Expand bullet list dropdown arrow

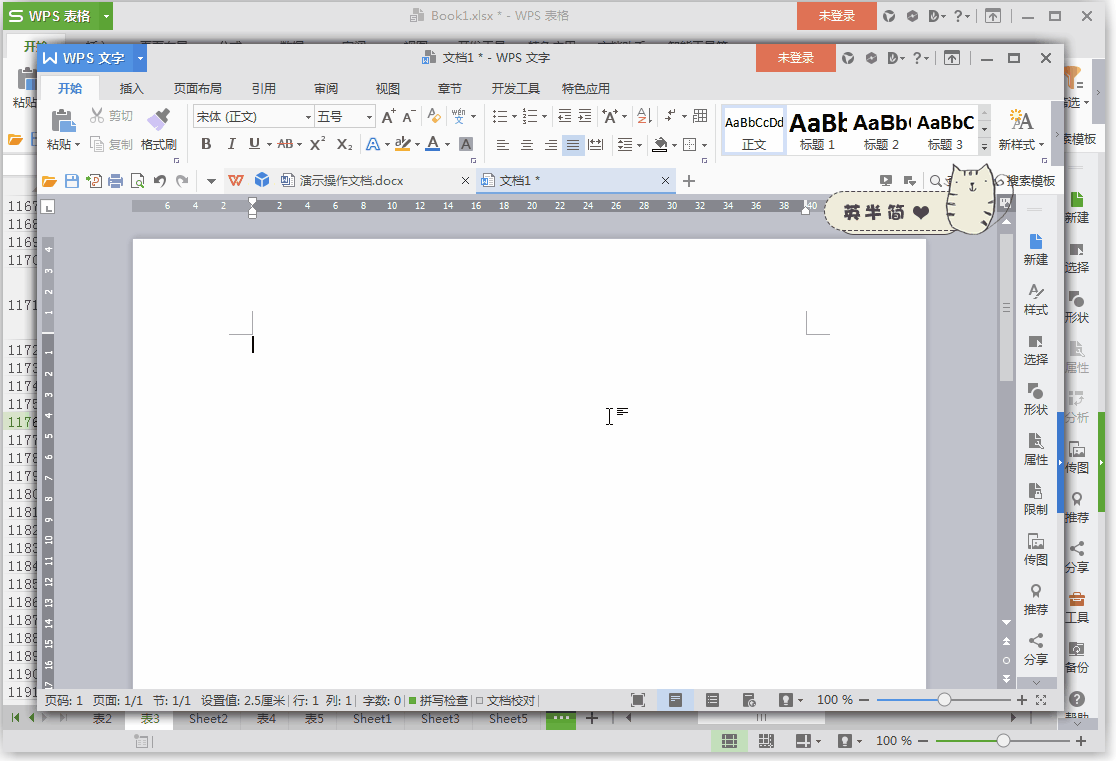pos(515,116)
